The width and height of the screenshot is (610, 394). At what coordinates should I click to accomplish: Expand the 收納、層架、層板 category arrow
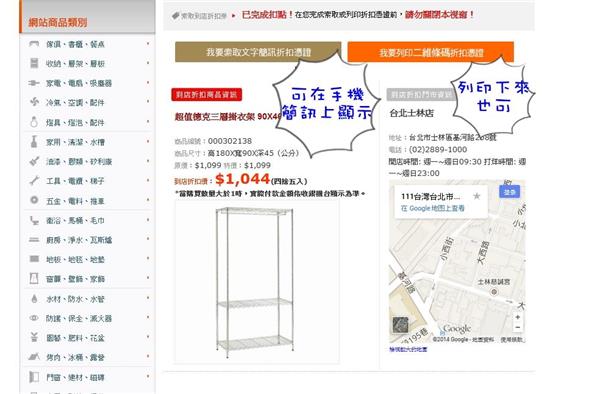[148, 63]
